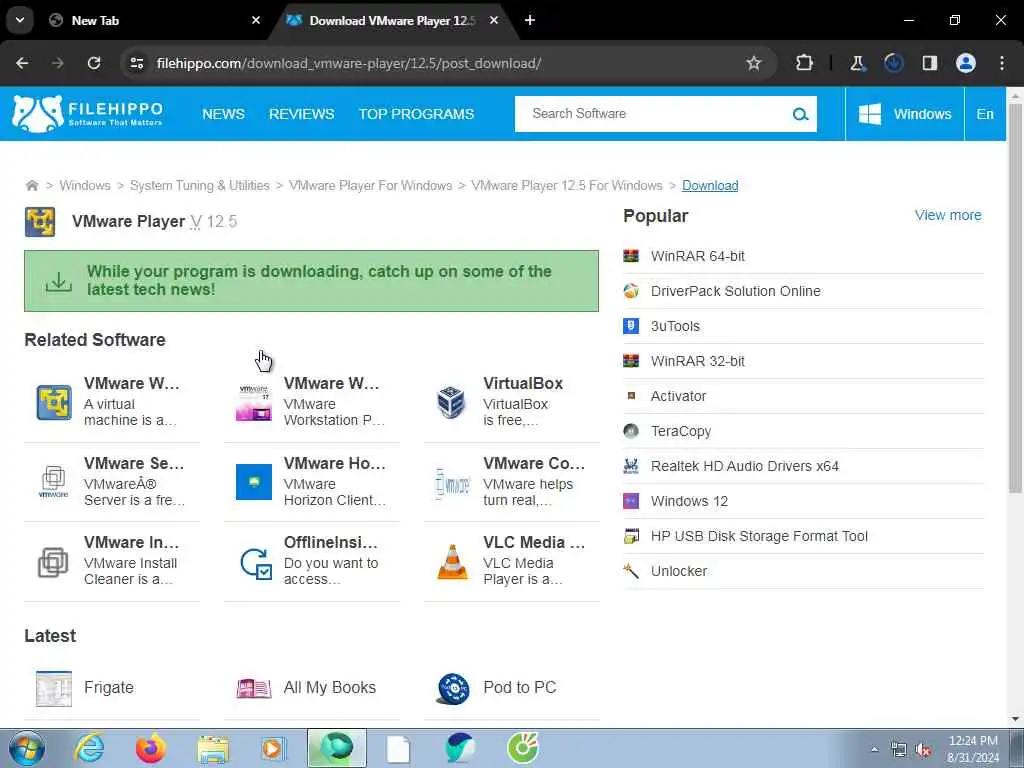This screenshot has width=1024, height=768.
Task: Click the VMware Player product icon
Action: (x=40, y=221)
